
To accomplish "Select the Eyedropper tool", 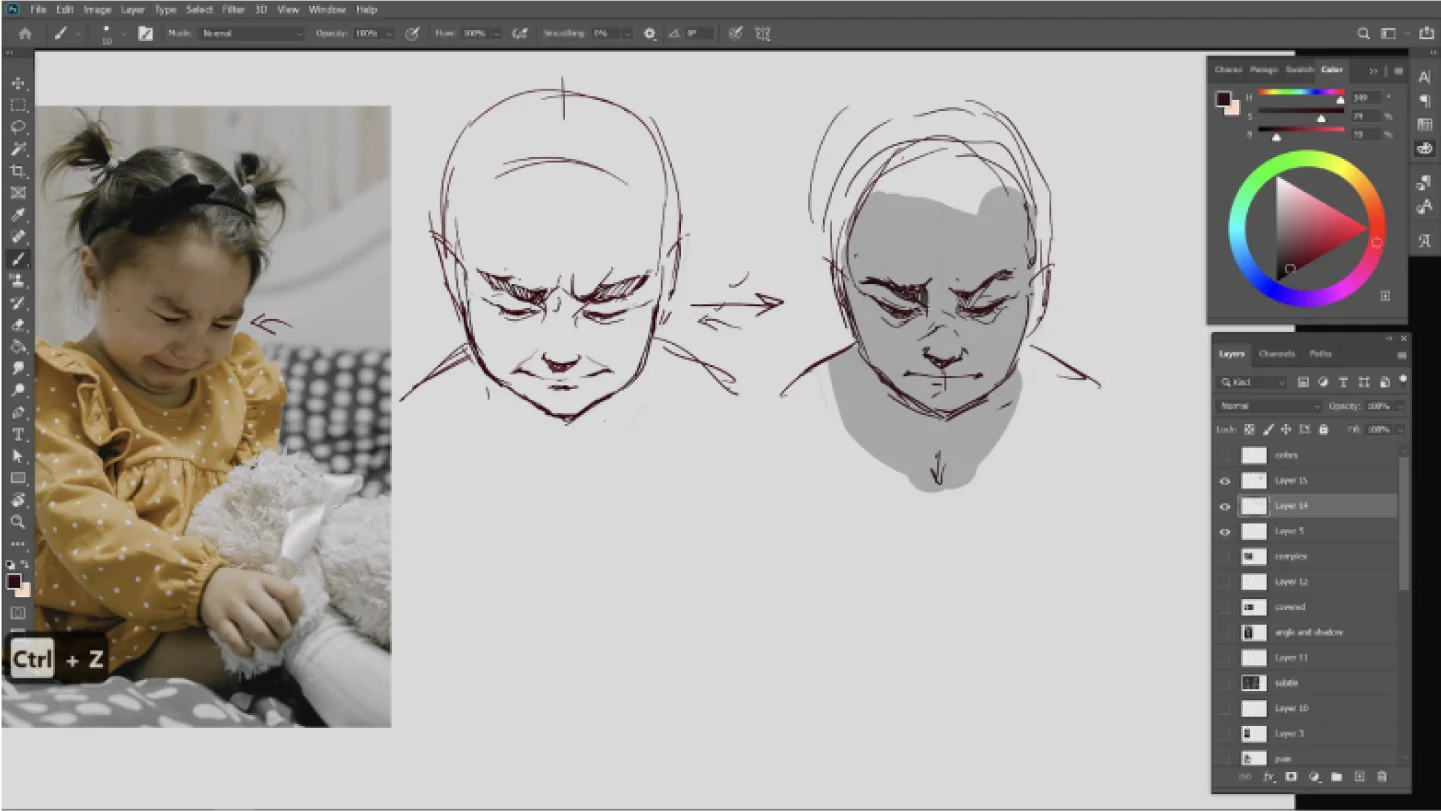I will (18, 215).
